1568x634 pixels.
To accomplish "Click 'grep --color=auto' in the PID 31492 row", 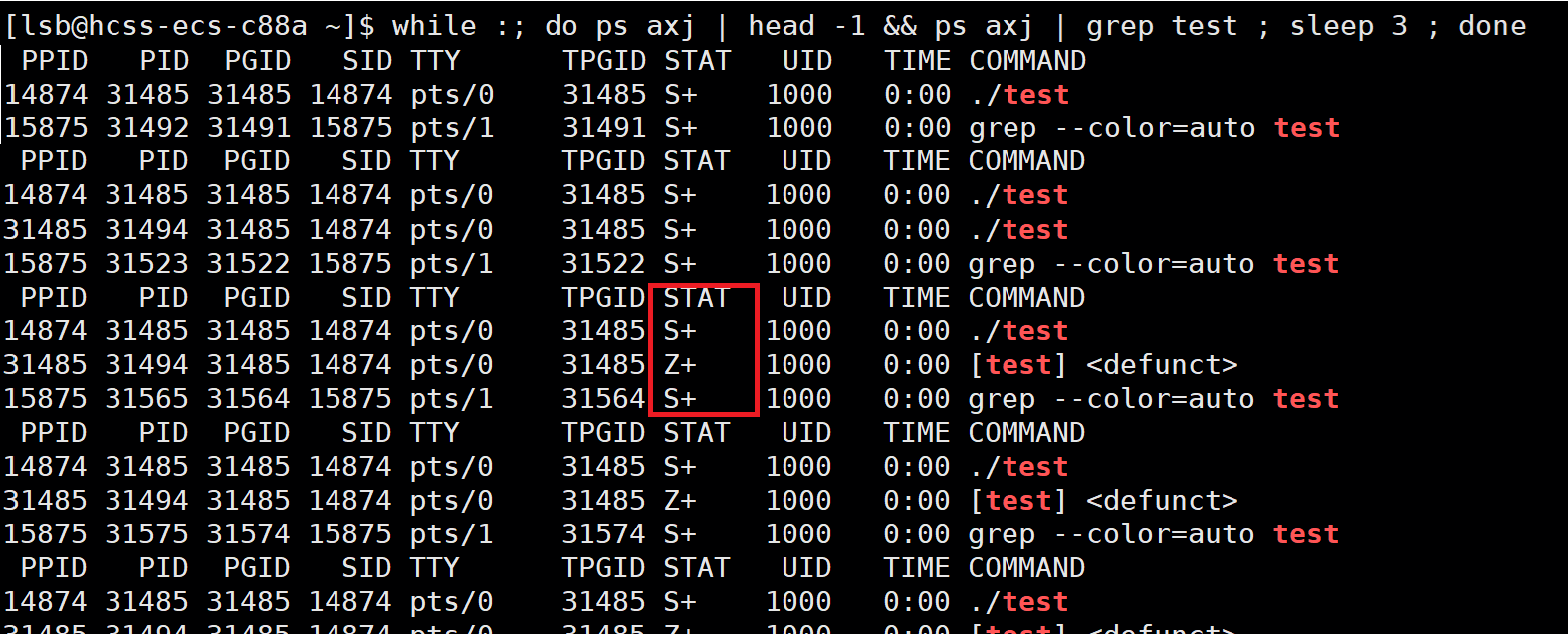I will click(x=1112, y=128).
